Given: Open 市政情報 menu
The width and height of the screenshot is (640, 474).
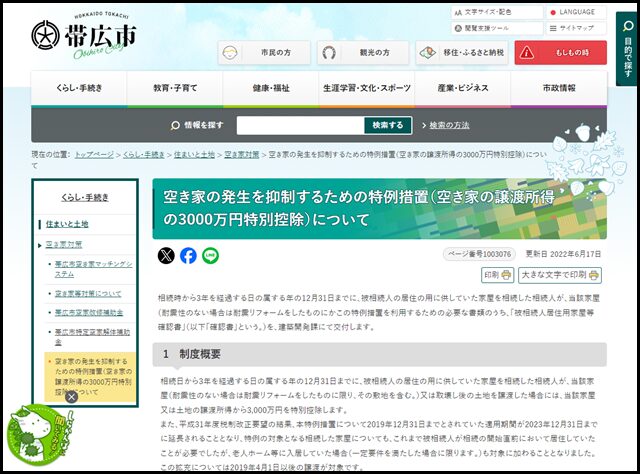Looking at the screenshot, I should tap(559, 88).
